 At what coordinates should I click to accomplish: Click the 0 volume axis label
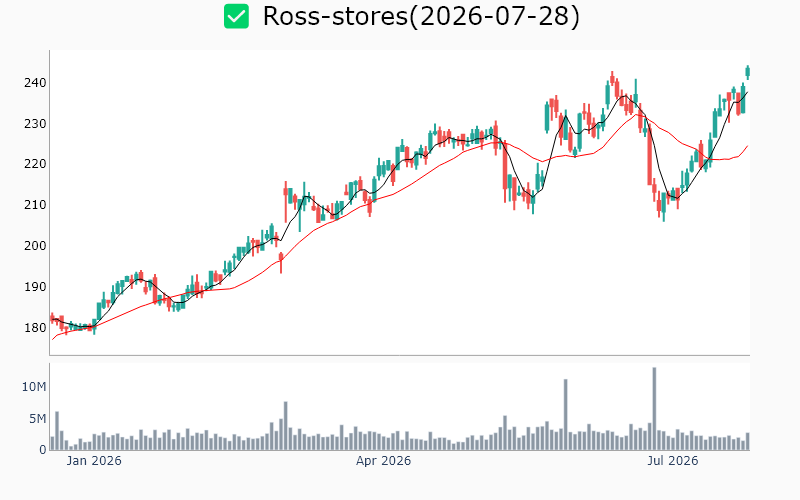[43, 450]
